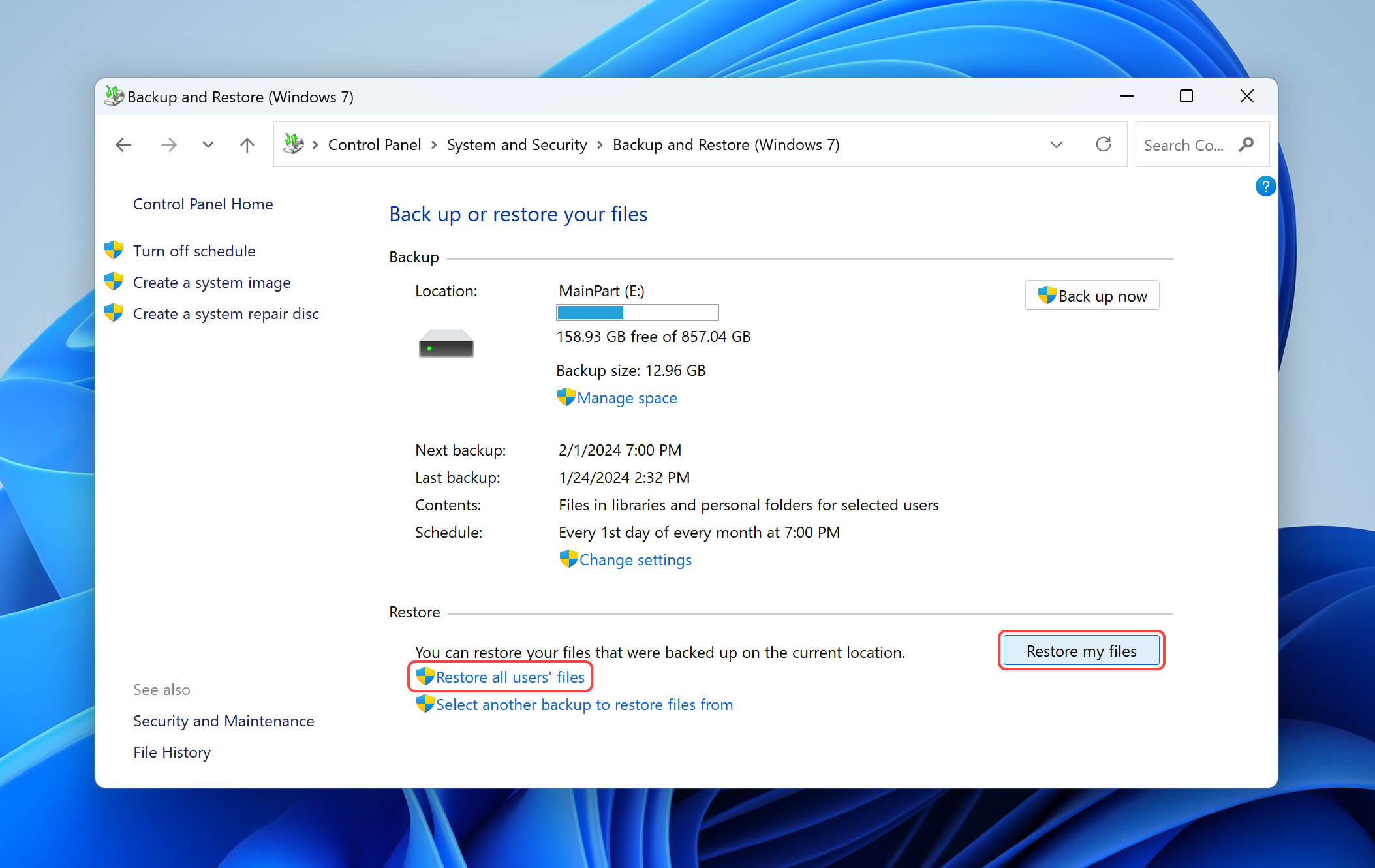
Task: Click Restore all users' files link
Action: pos(510,677)
